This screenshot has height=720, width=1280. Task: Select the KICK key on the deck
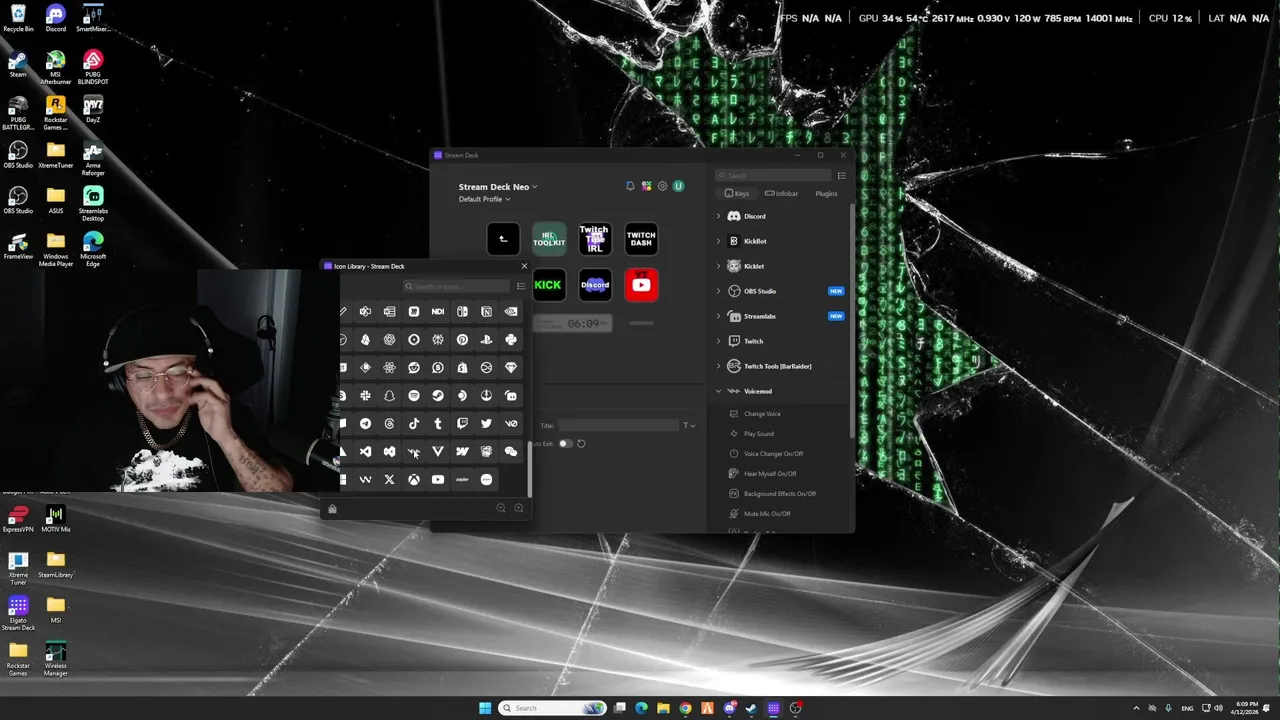pyautogui.click(x=548, y=285)
